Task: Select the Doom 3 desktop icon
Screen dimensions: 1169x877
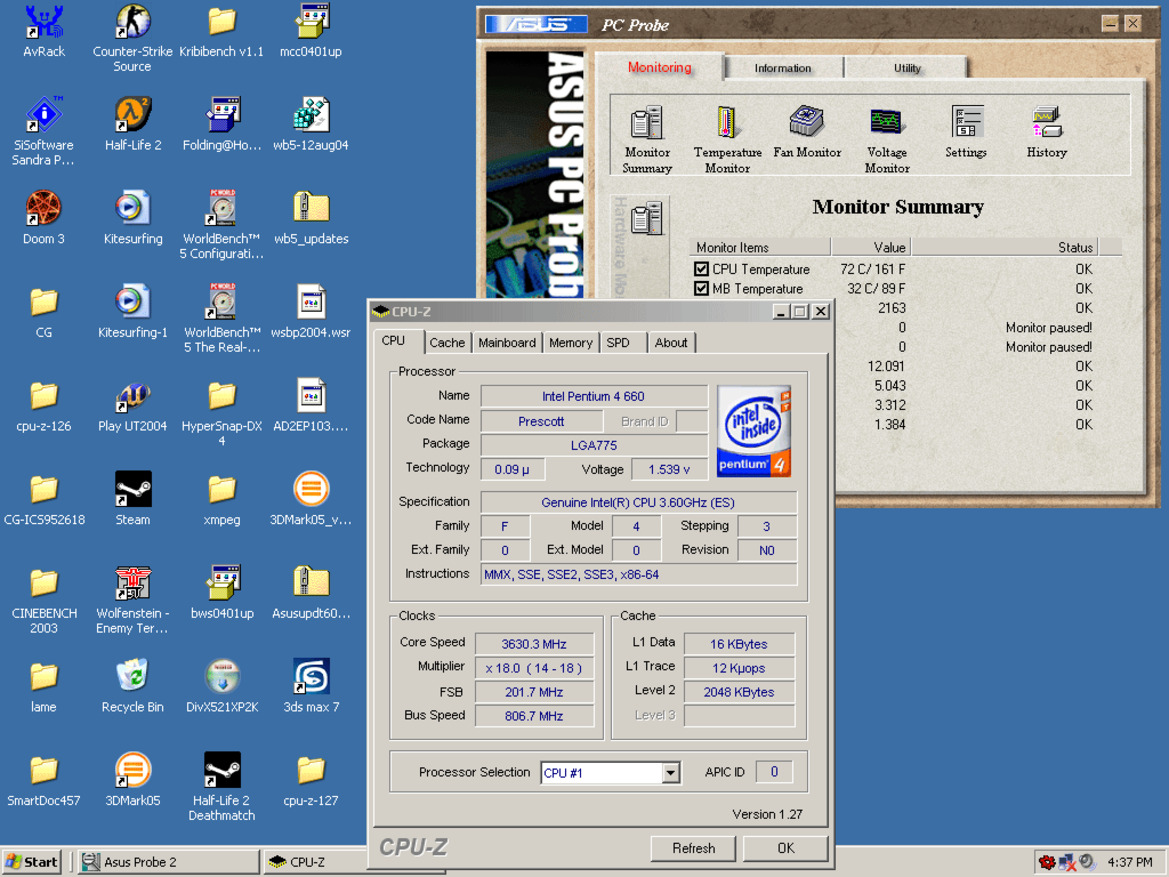Action: point(44,219)
